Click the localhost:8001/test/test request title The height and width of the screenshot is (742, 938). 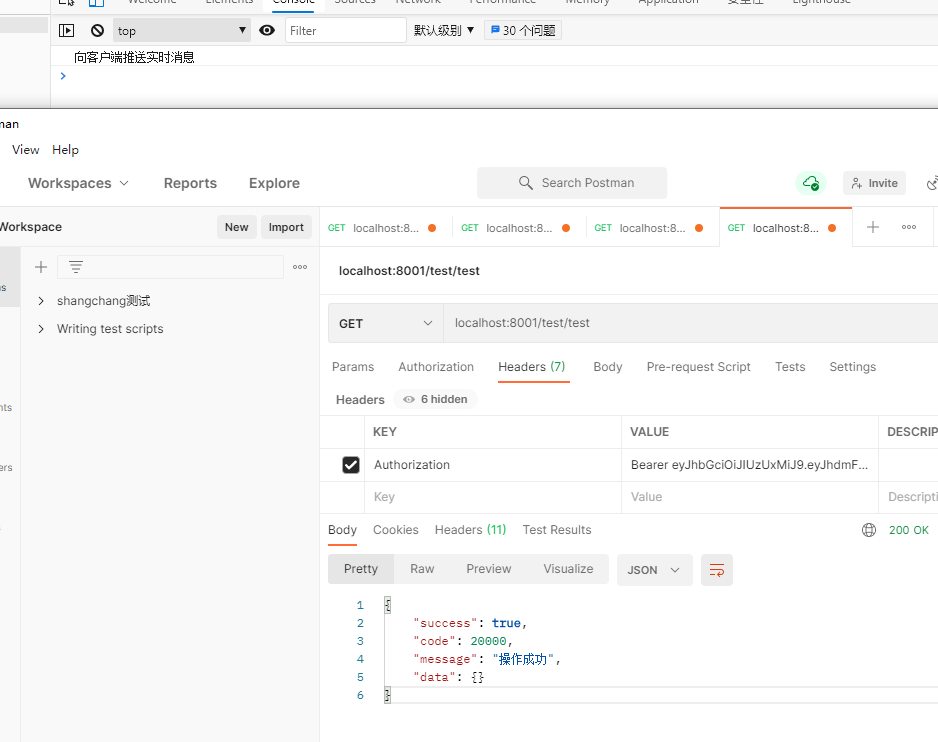[409, 271]
